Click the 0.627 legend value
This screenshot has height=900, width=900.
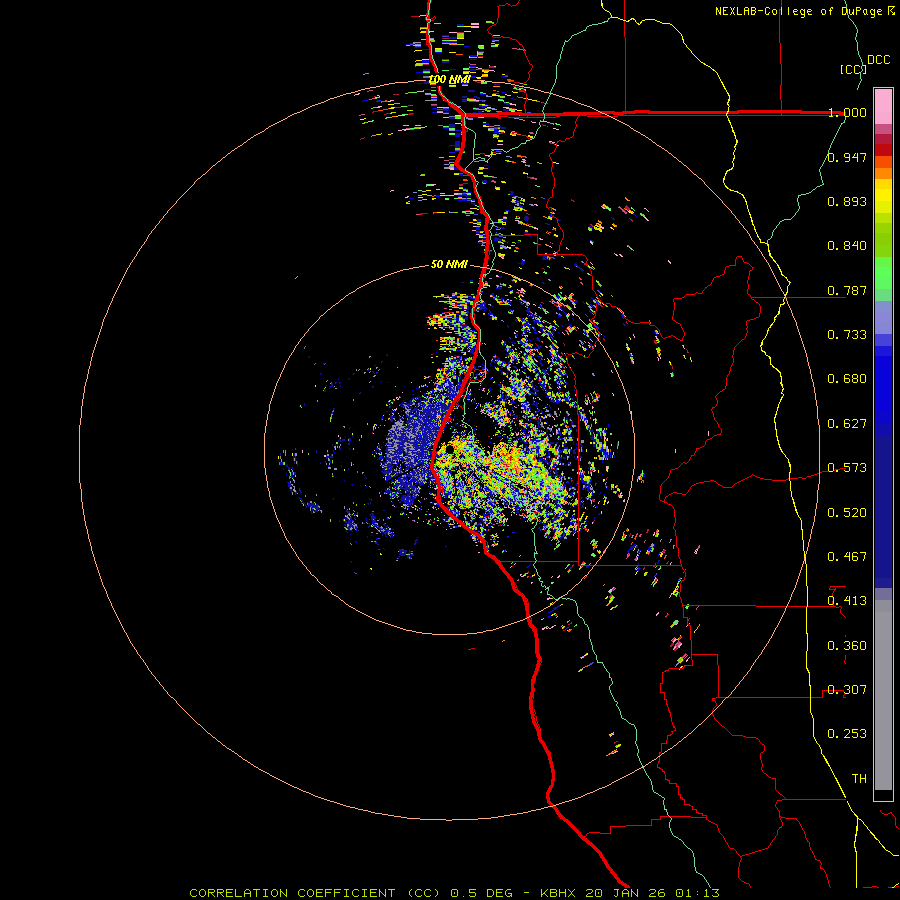point(847,424)
